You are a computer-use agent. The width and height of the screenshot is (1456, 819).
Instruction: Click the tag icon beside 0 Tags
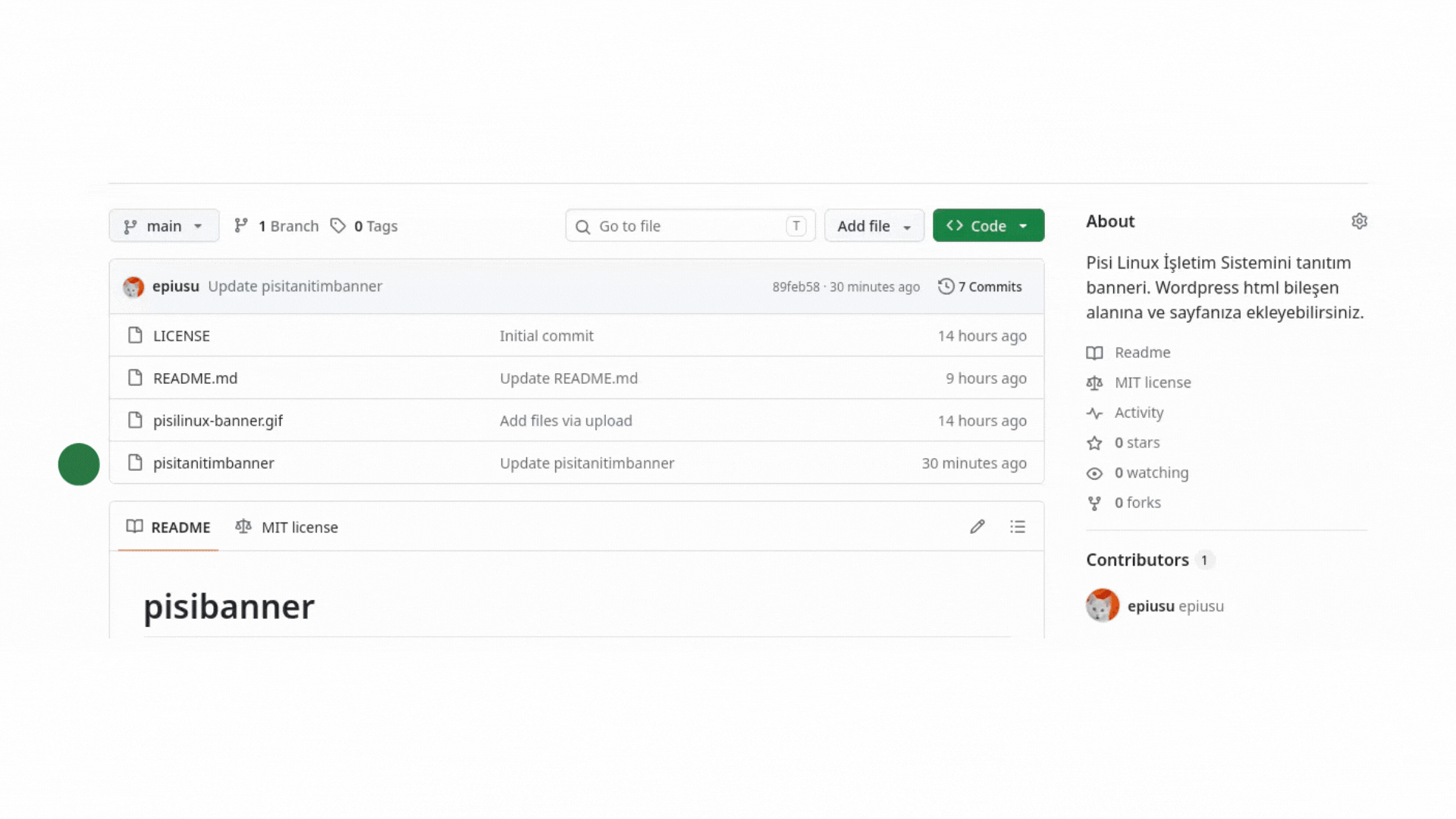click(x=338, y=225)
